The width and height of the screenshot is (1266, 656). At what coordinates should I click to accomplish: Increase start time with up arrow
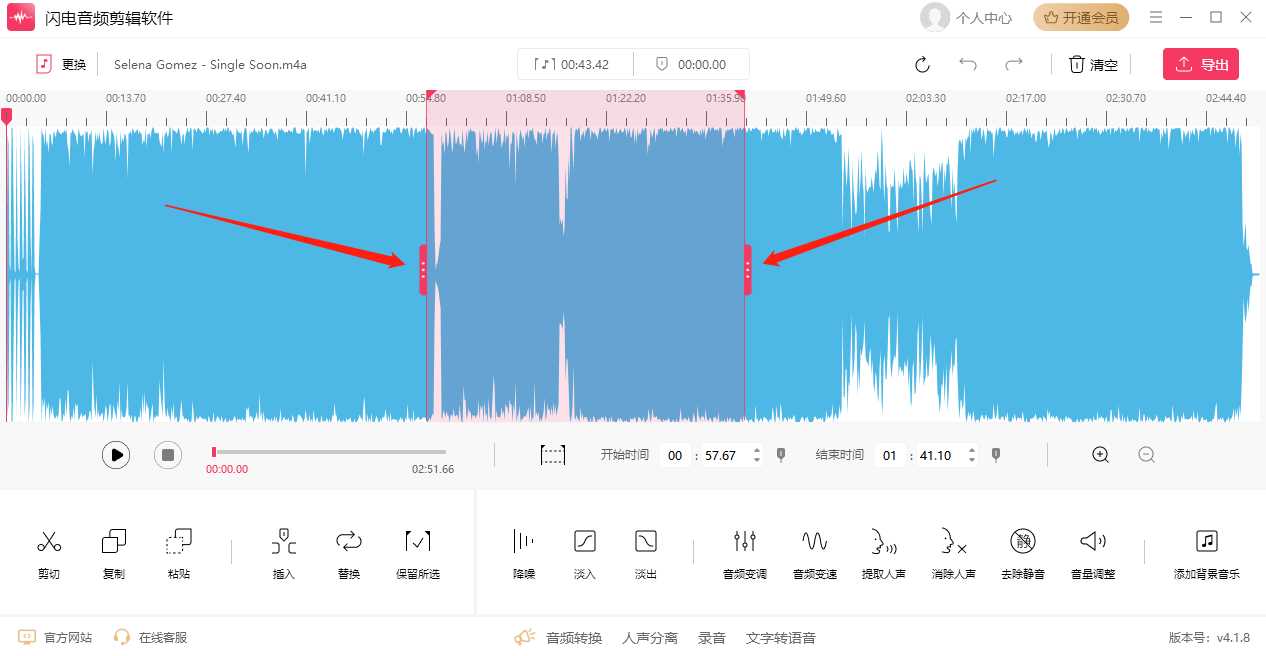[x=757, y=450]
